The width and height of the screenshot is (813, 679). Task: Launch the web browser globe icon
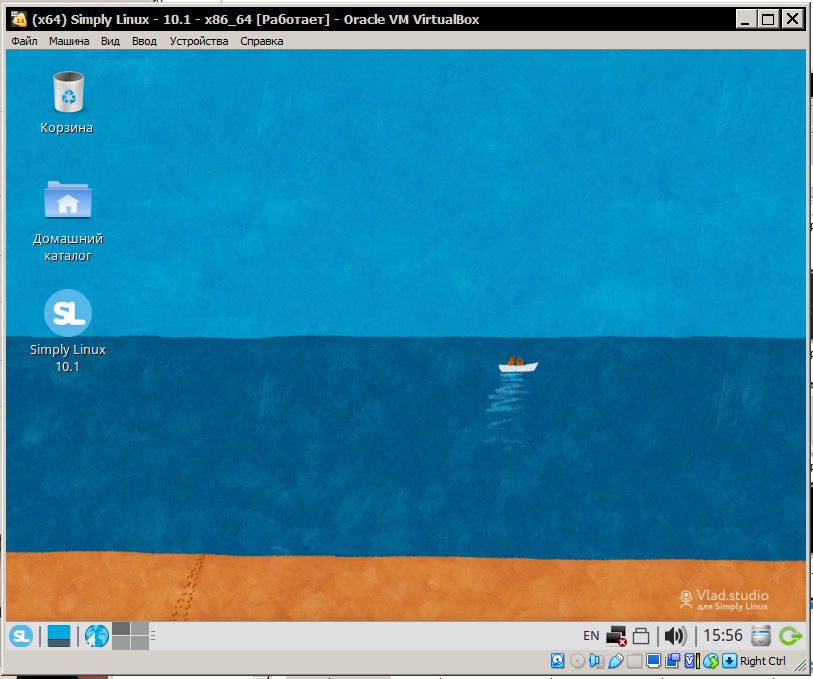tap(97, 635)
